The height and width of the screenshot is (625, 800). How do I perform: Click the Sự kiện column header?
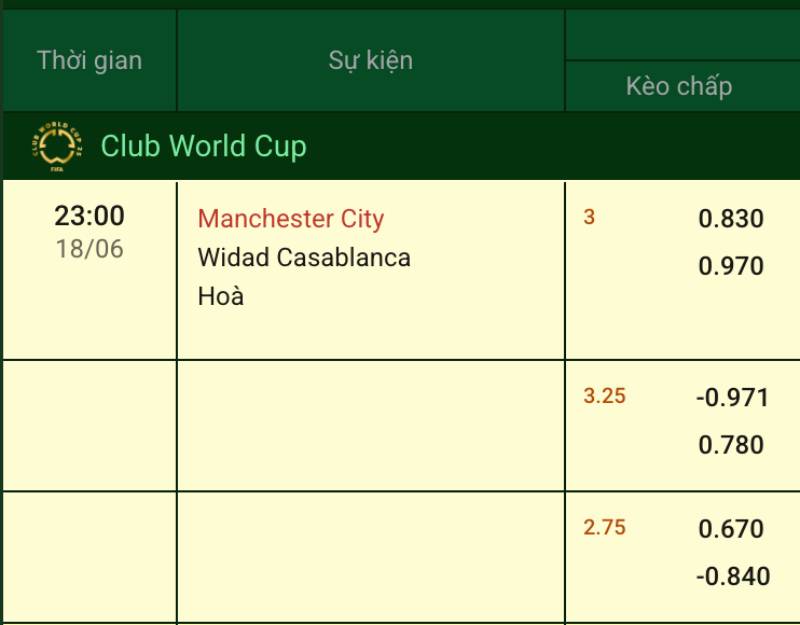tap(370, 60)
